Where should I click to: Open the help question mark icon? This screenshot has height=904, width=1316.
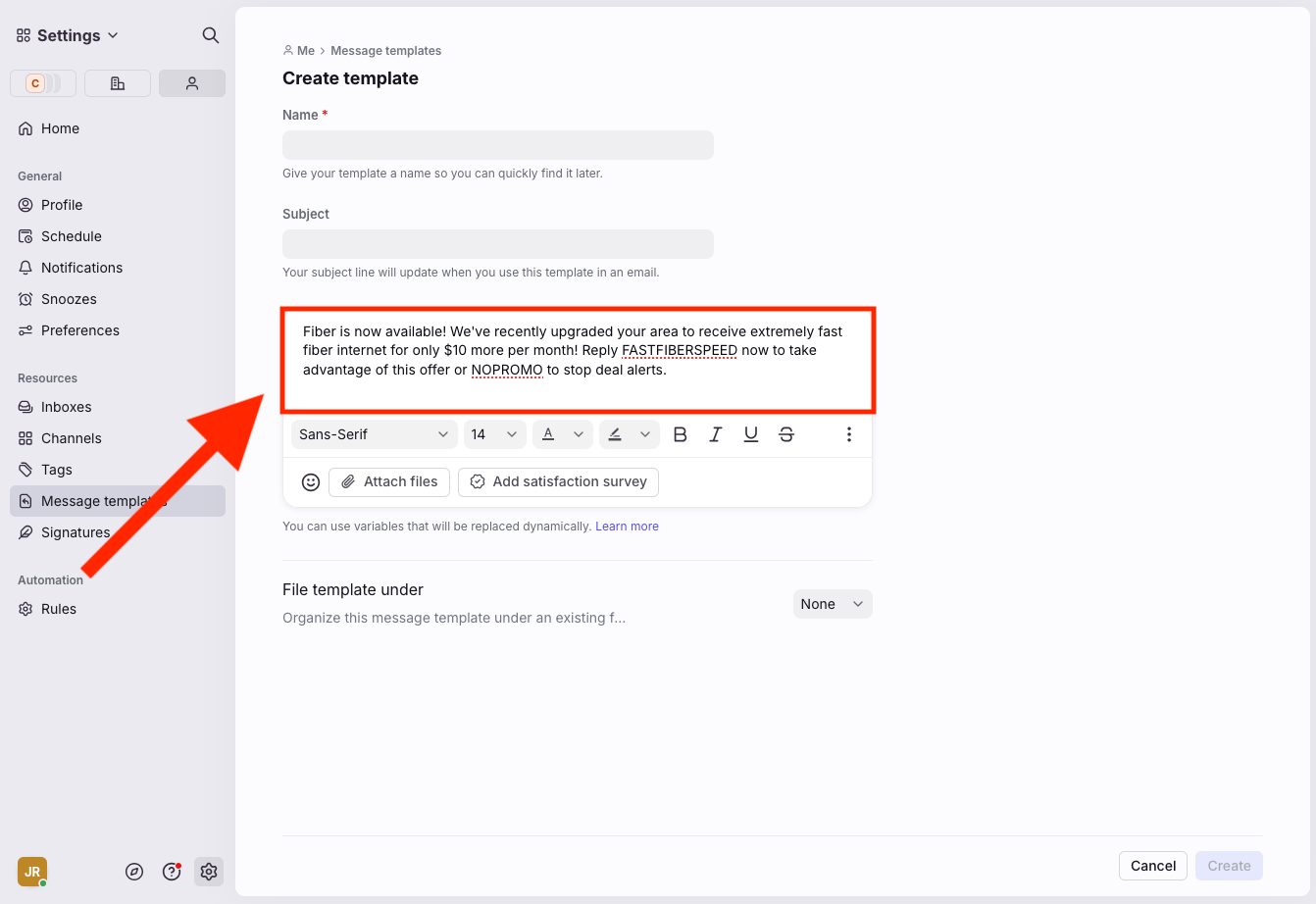172,872
